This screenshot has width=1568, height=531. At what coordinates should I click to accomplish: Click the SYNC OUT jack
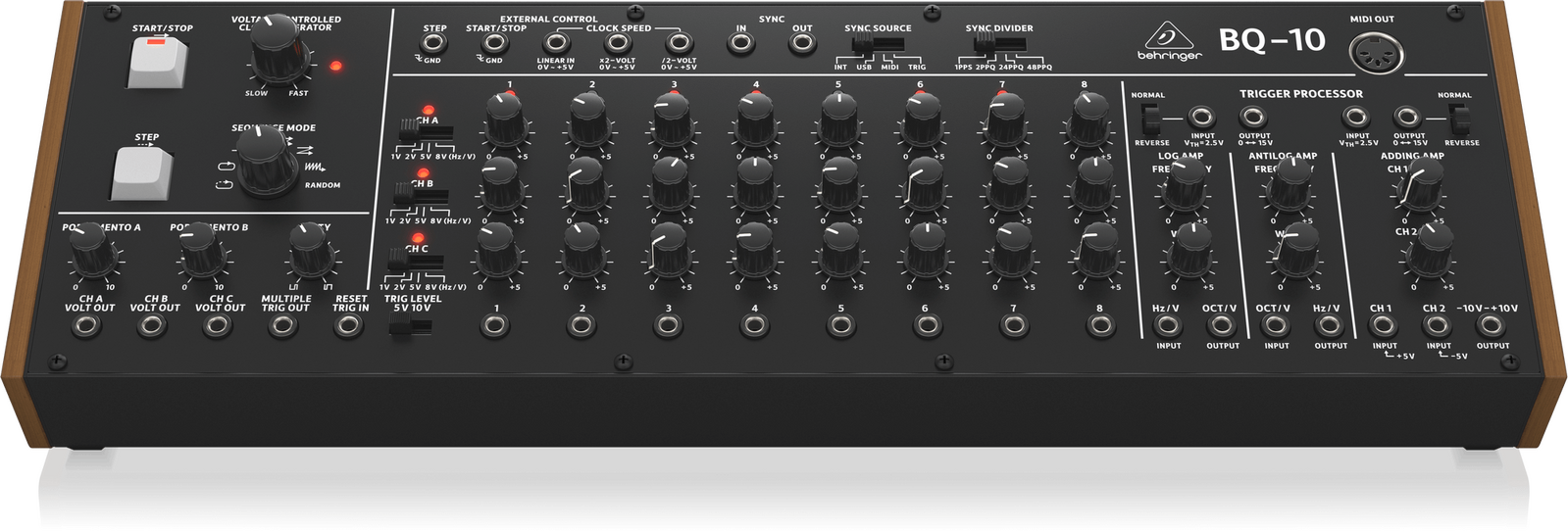802,44
